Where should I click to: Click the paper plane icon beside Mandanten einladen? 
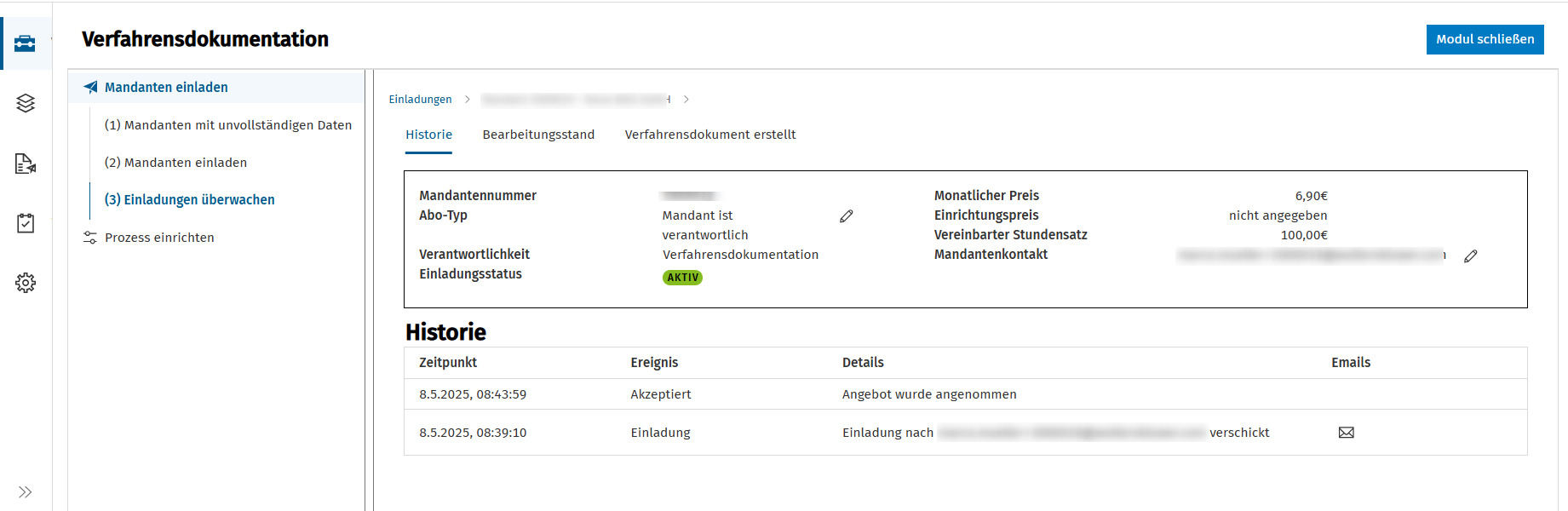click(x=90, y=87)
